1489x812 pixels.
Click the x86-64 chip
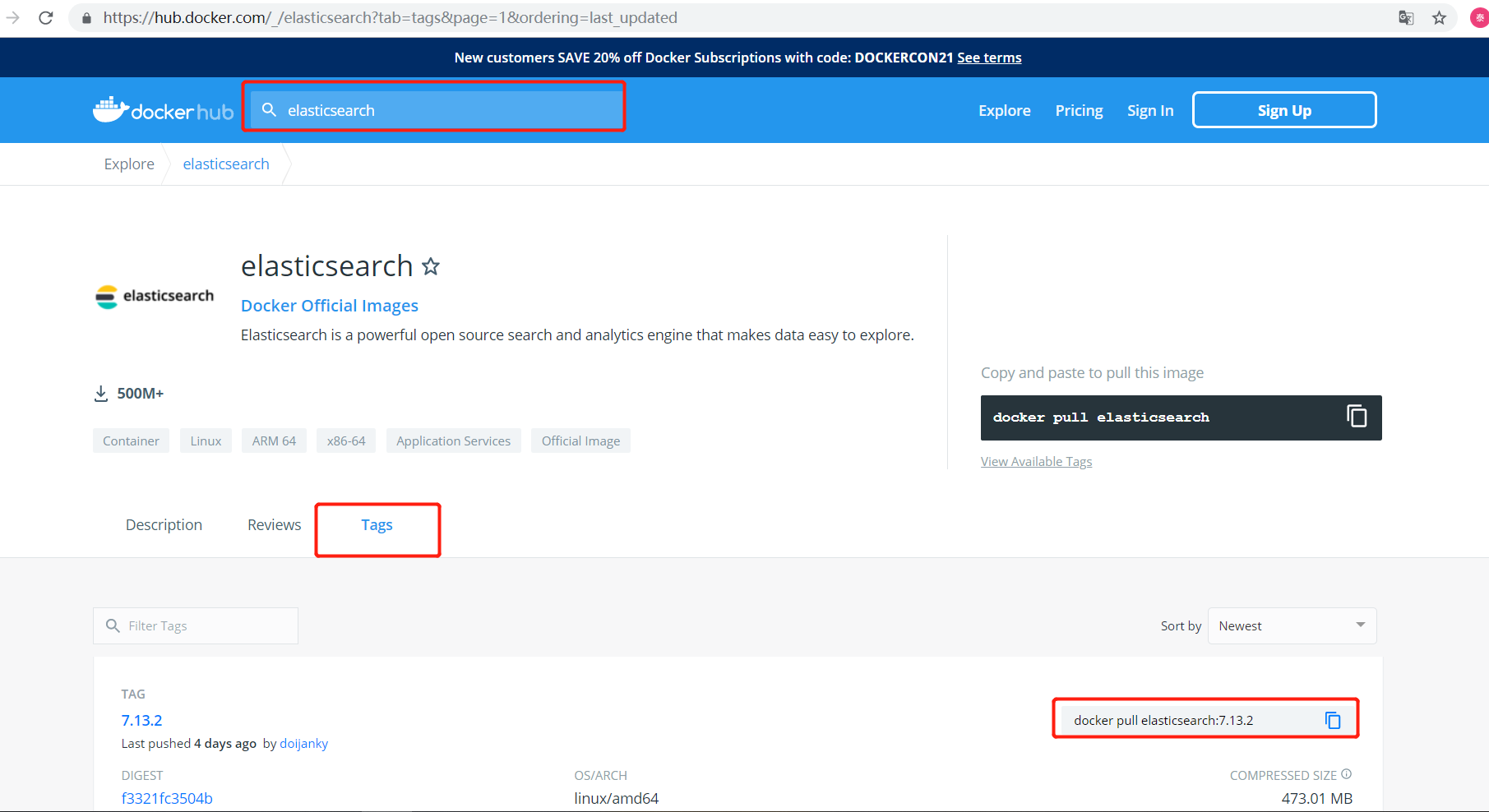[x=346, y=441]
